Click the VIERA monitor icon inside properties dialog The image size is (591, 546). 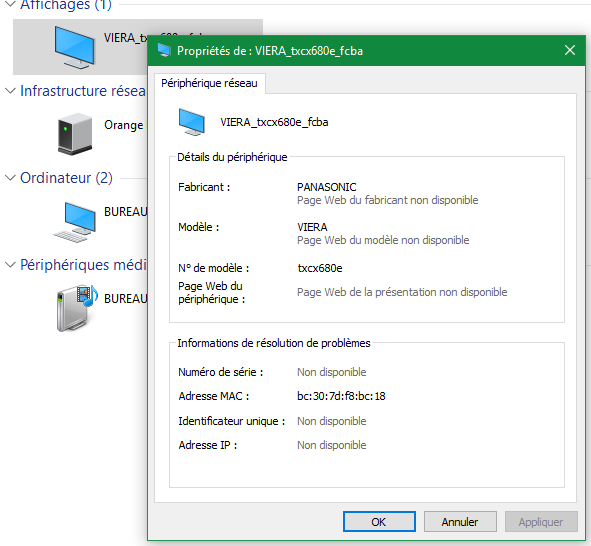(192, 122)
